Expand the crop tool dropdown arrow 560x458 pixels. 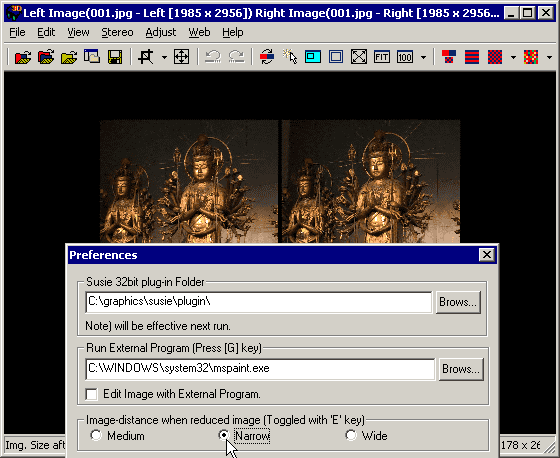pos(164,57)
